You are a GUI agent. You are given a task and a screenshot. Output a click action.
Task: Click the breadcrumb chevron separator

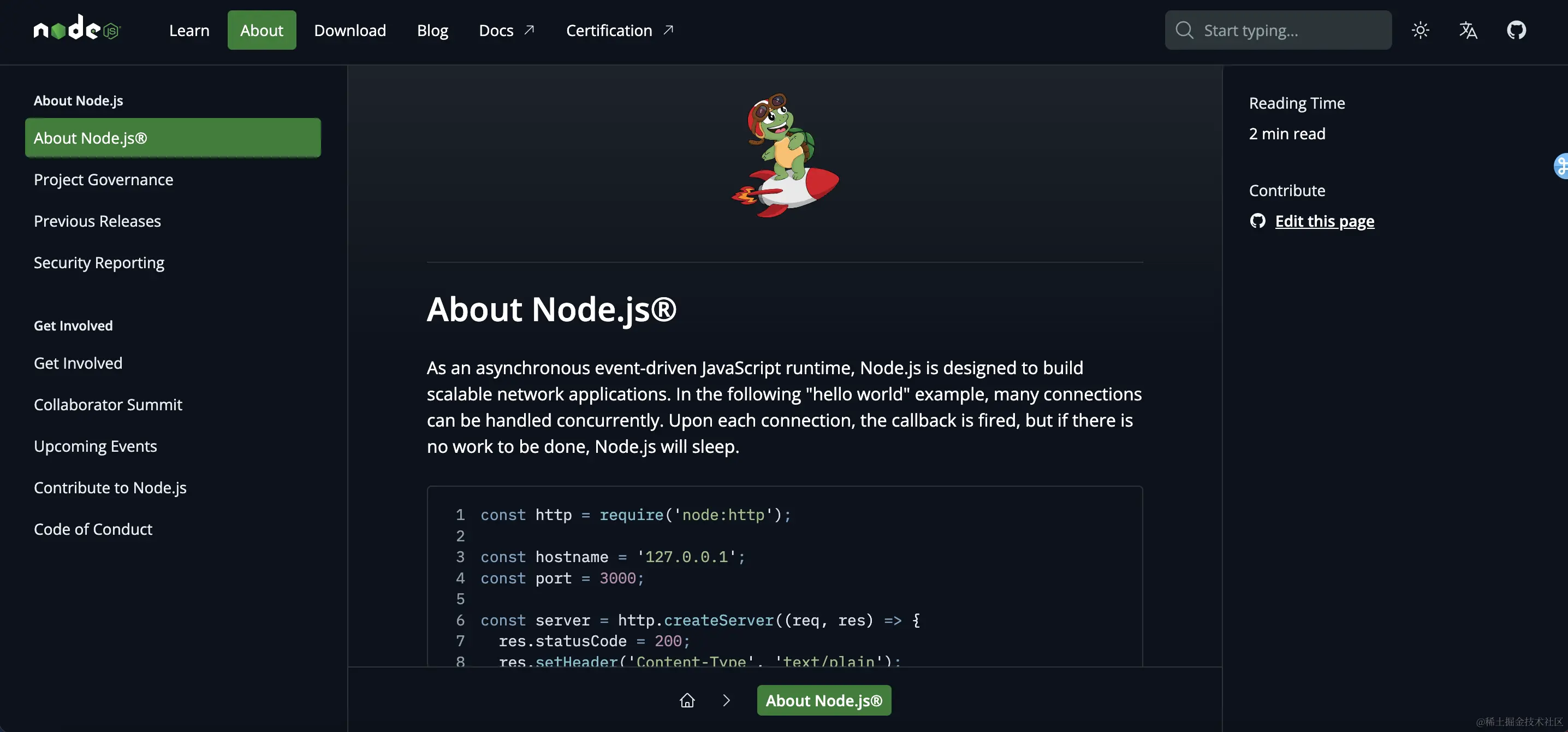726,700
